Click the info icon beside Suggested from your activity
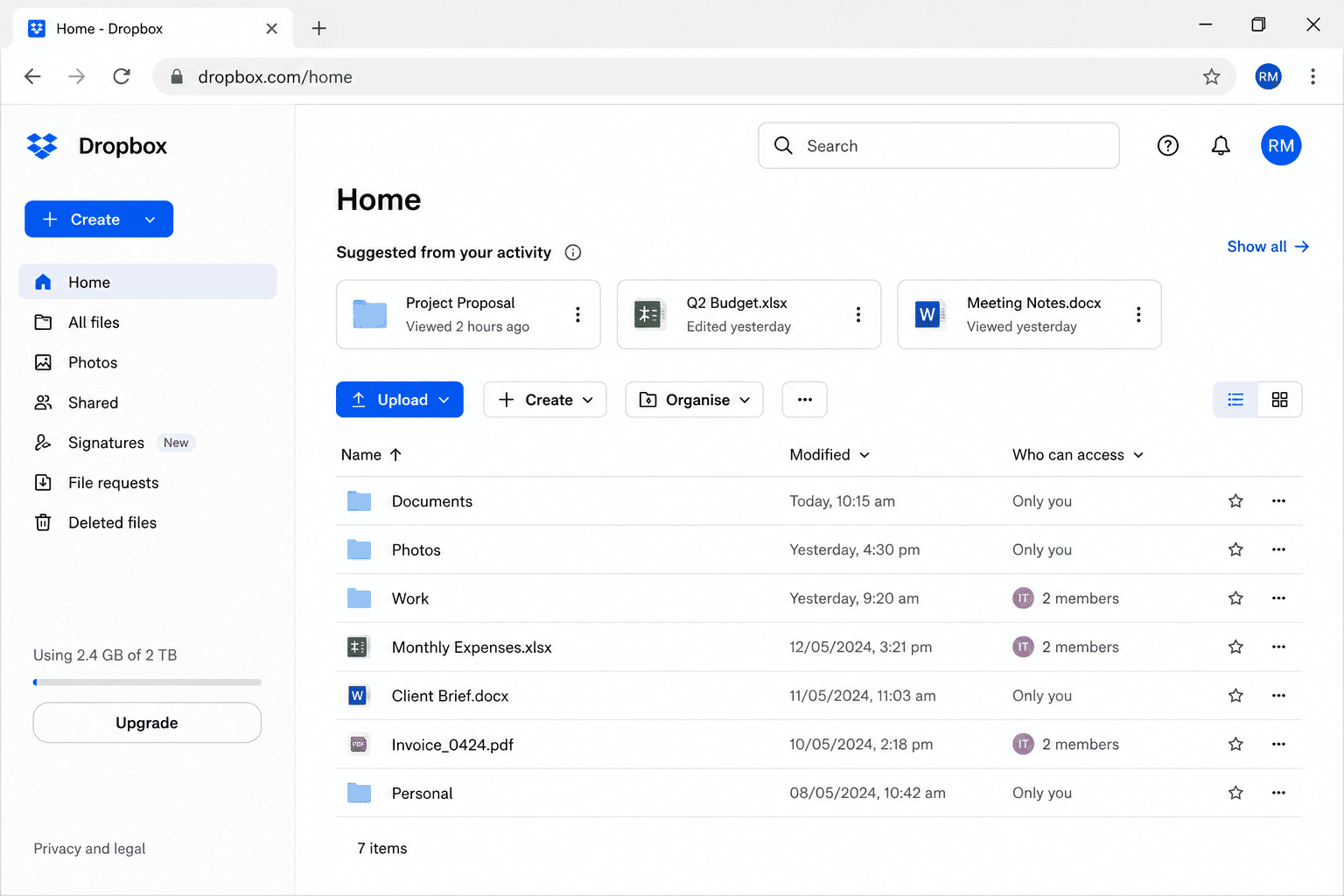The height and width of the screenshot is (896, 1344). coord(573,253)
